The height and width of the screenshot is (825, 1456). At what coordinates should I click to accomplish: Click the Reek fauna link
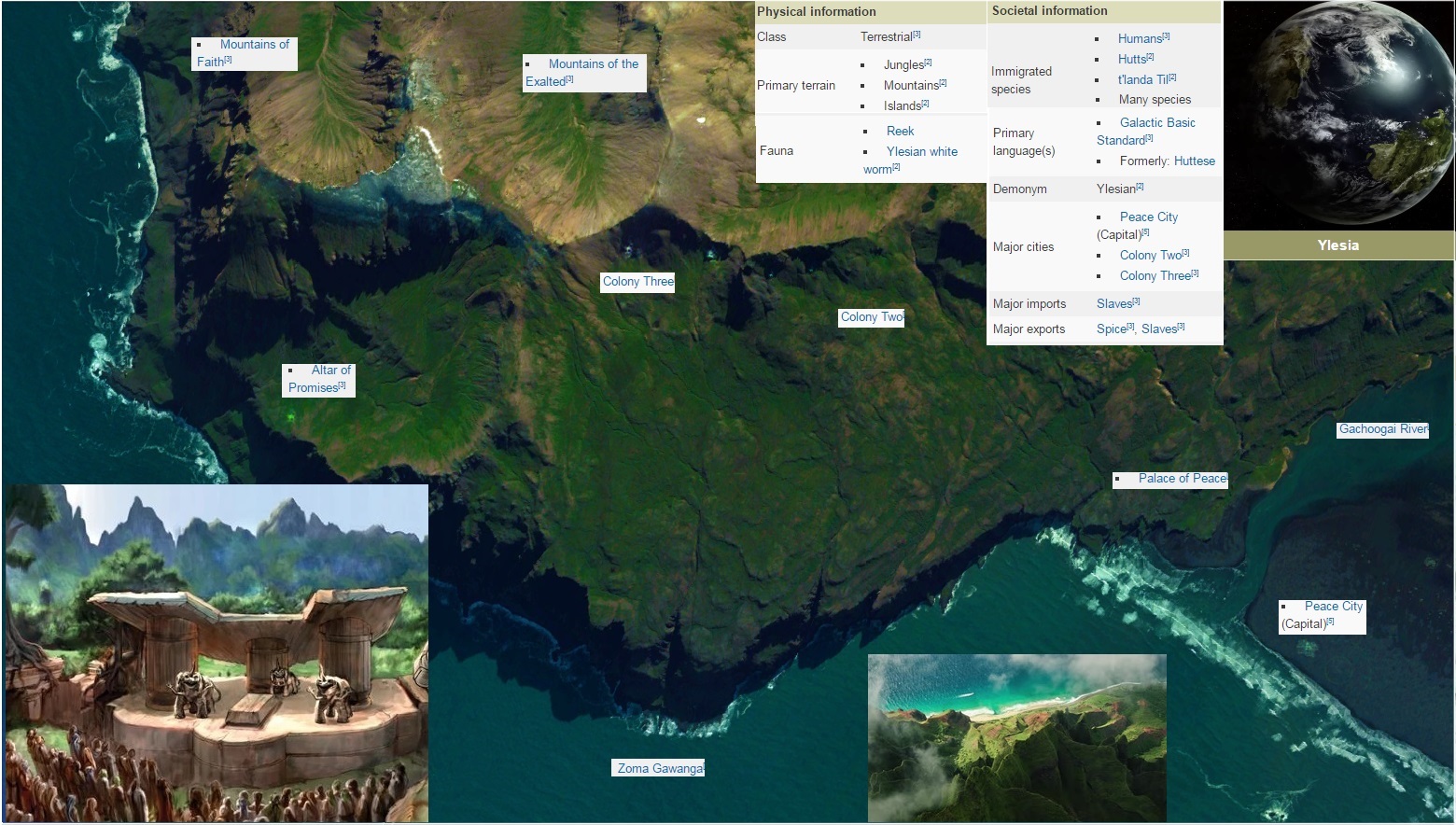tap(900, 132)
